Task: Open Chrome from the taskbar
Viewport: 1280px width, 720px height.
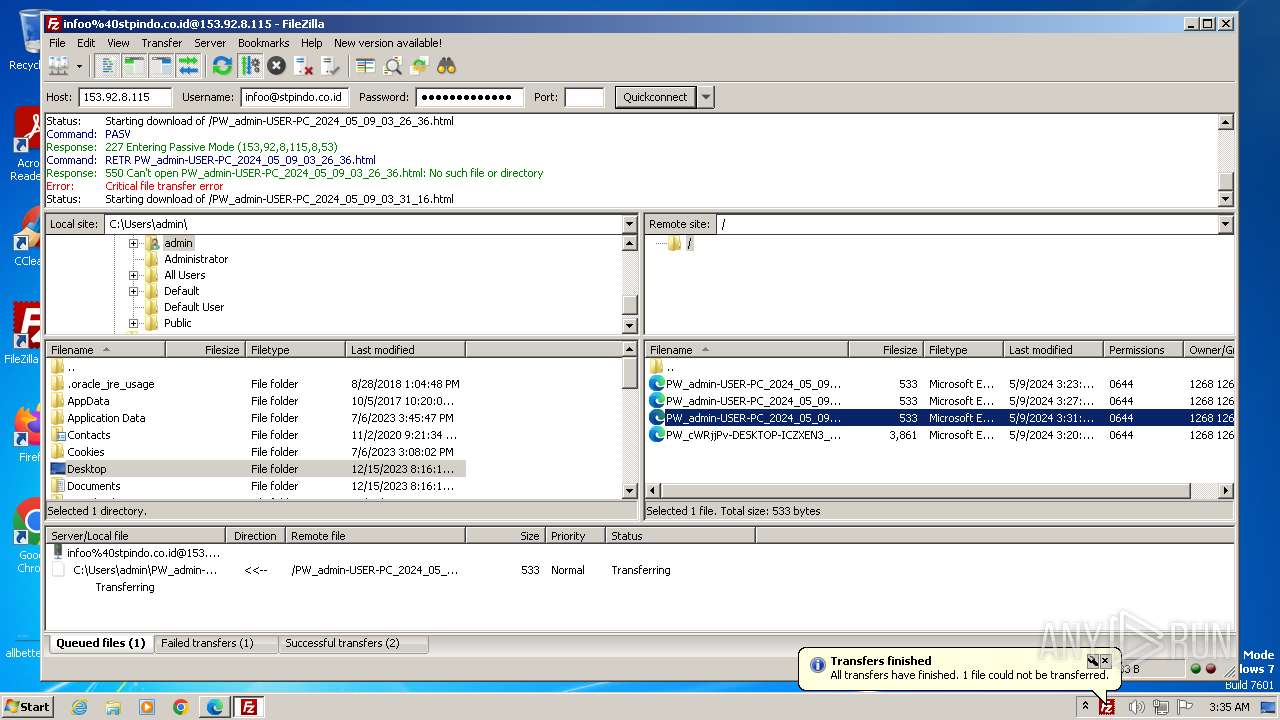Action: click(181, 707)
